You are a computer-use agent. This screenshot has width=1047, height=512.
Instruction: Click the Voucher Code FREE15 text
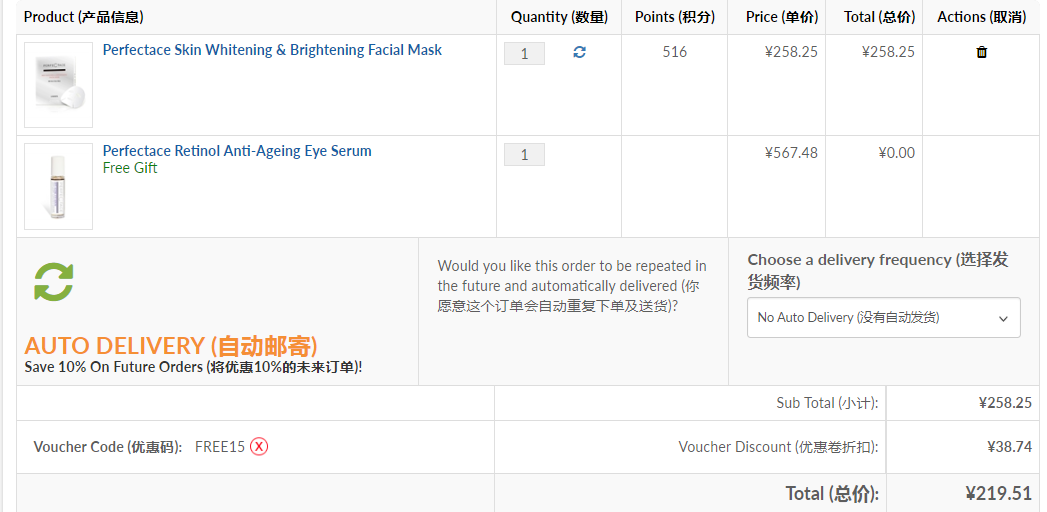pos(220,447)
